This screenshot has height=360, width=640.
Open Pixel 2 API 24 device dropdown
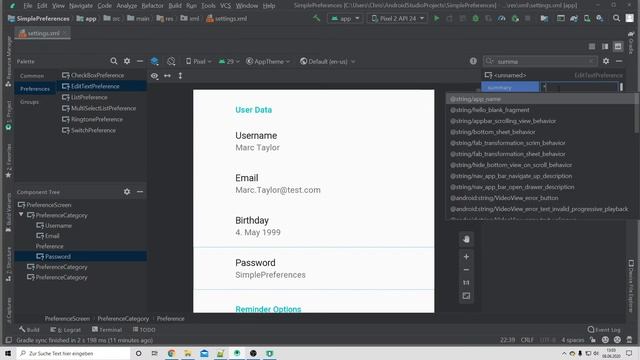(x=398, y=18)
